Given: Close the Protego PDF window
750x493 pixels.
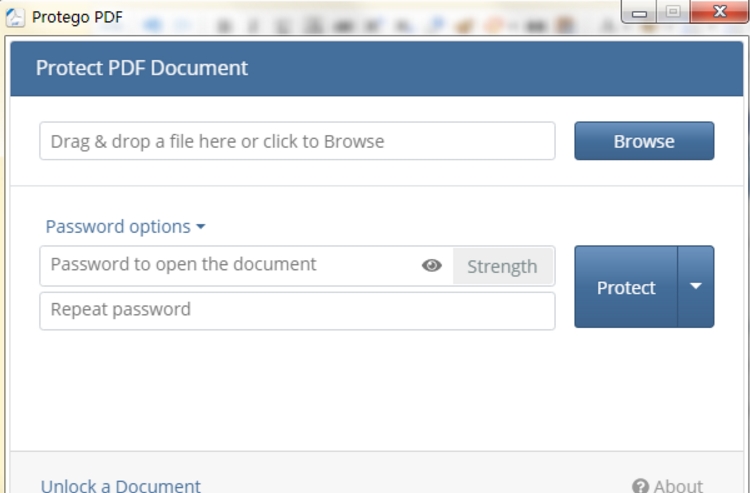Looking at the screenshot, I should 719,11.
